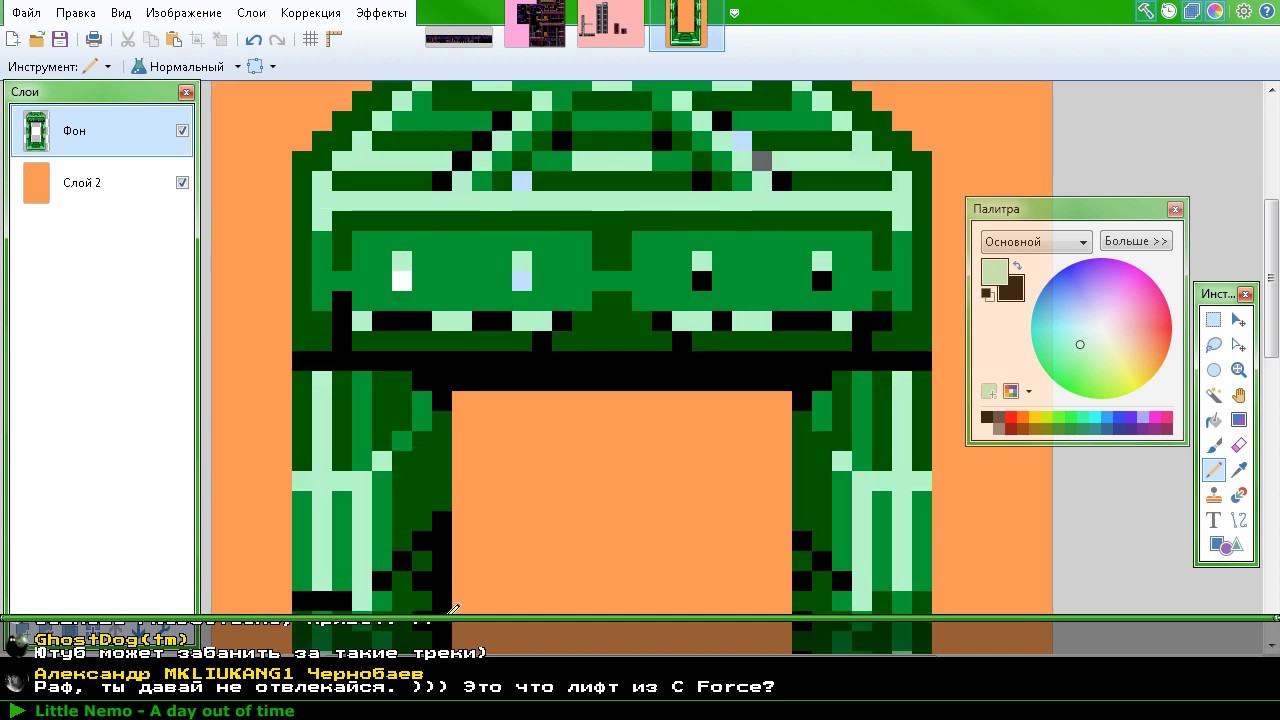Select the Shapes tool
The height and width of the screenshot is (720, 1280).
[1226, 545]
